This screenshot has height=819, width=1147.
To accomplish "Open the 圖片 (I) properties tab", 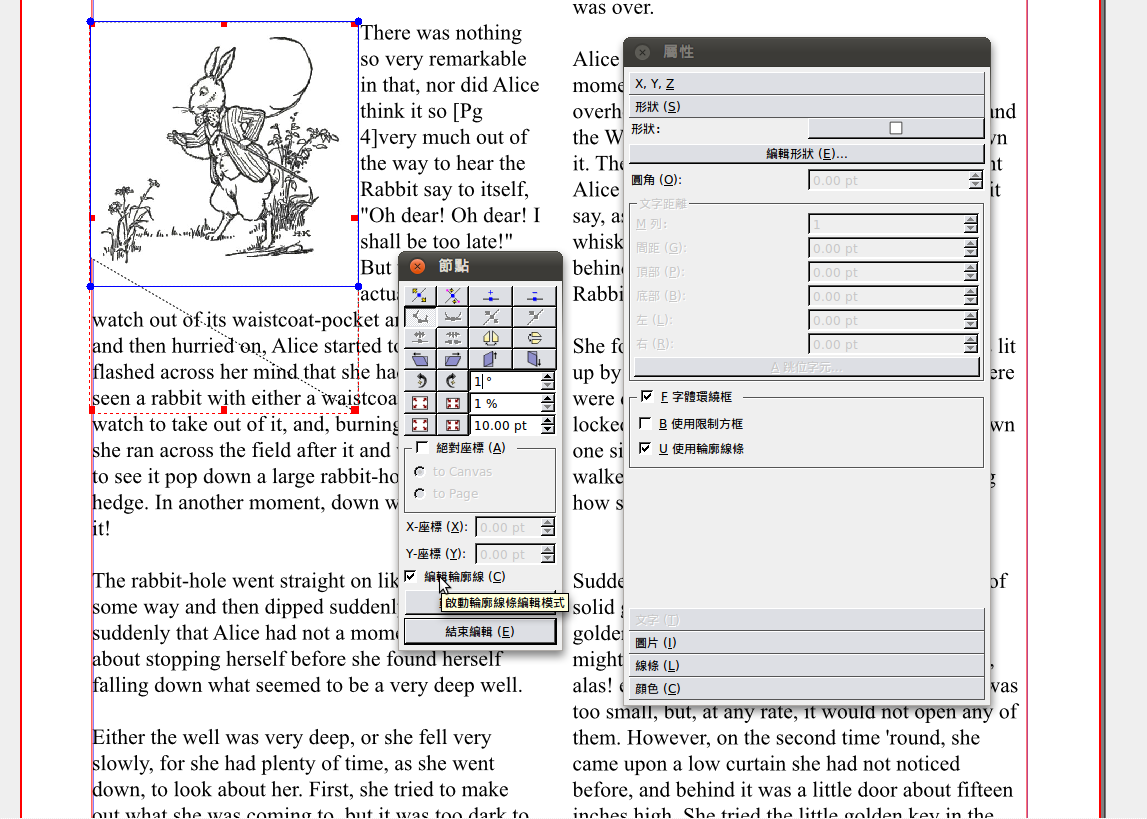I will click(x=806, y=643).
